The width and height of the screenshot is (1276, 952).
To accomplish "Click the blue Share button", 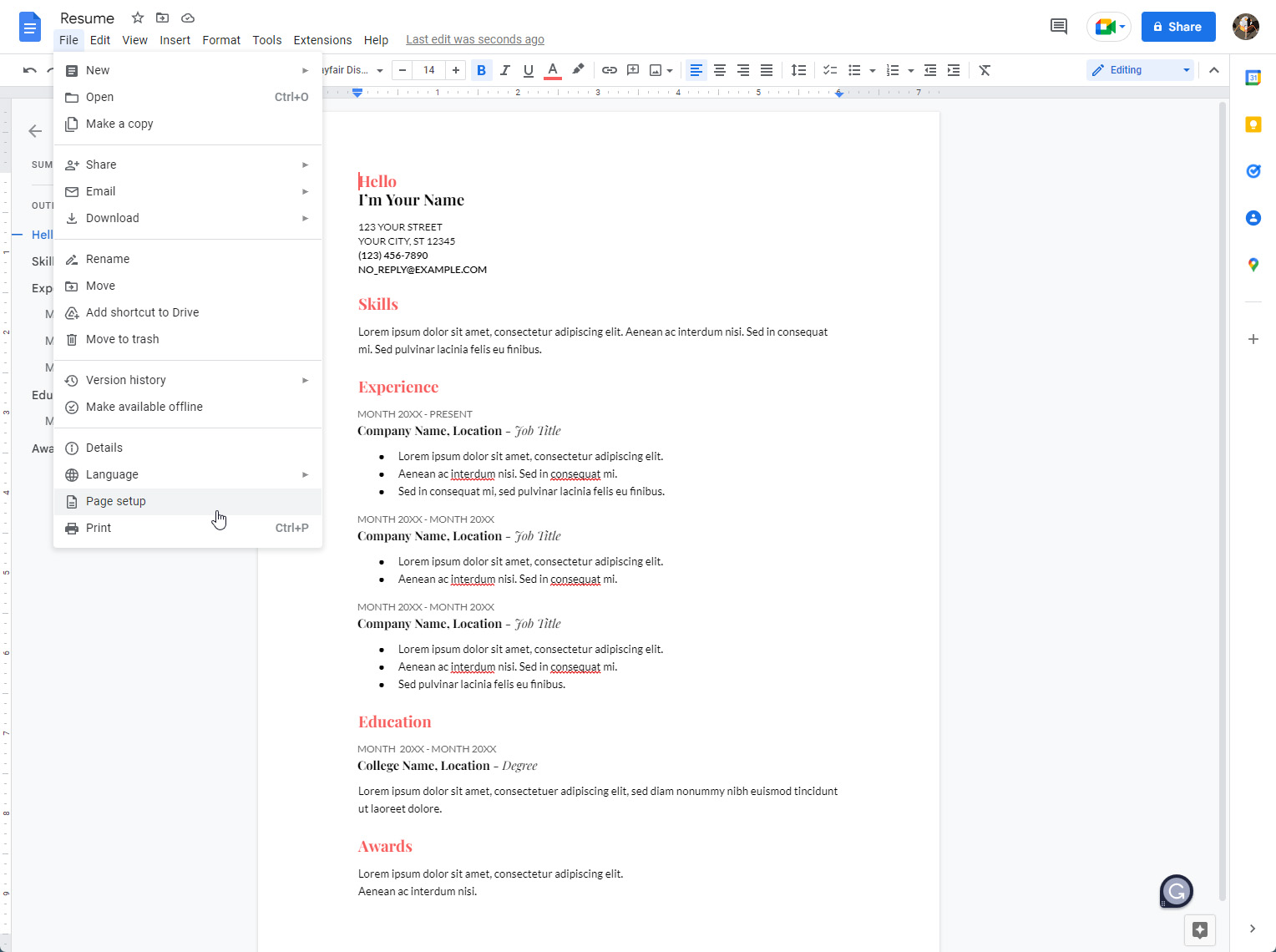I will point(1177,27).
